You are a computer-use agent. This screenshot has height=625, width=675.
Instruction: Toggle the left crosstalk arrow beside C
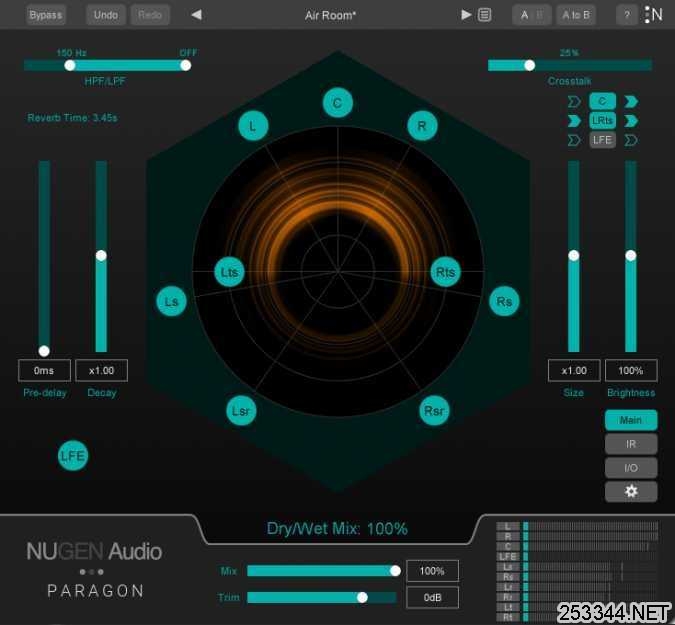click(574, 102)
